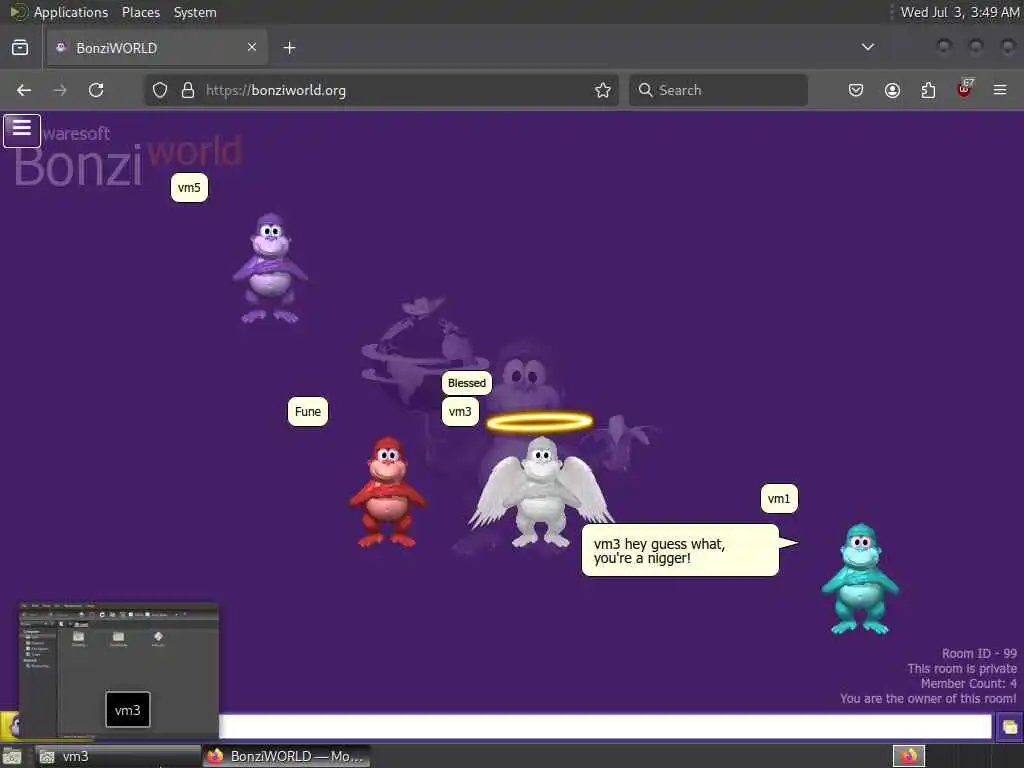Bookmark this page with the star icon
Screen dimensions: 1024x768
(603, 90)
